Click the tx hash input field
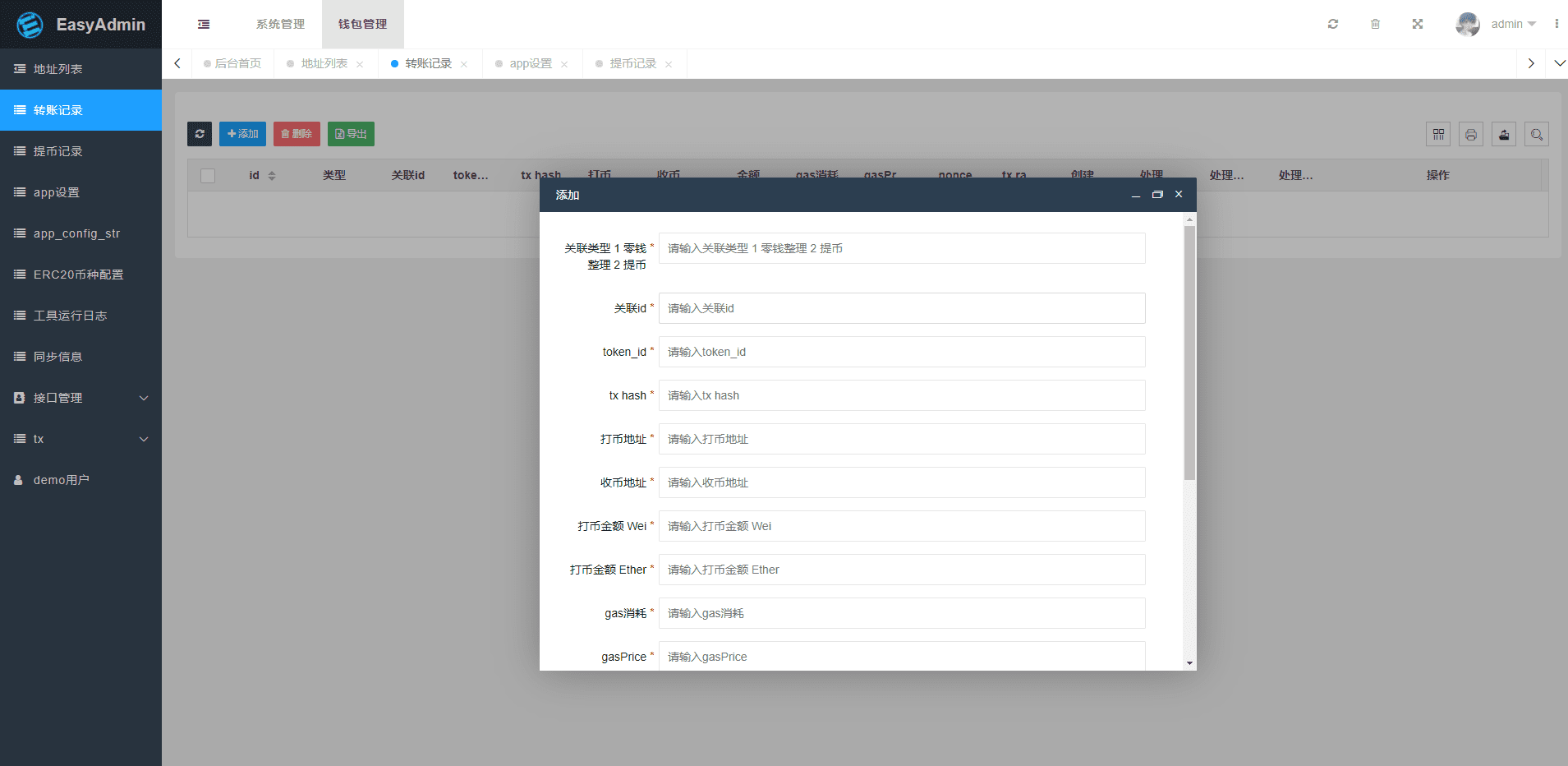1568x766 pixels. tap(901, 395)
